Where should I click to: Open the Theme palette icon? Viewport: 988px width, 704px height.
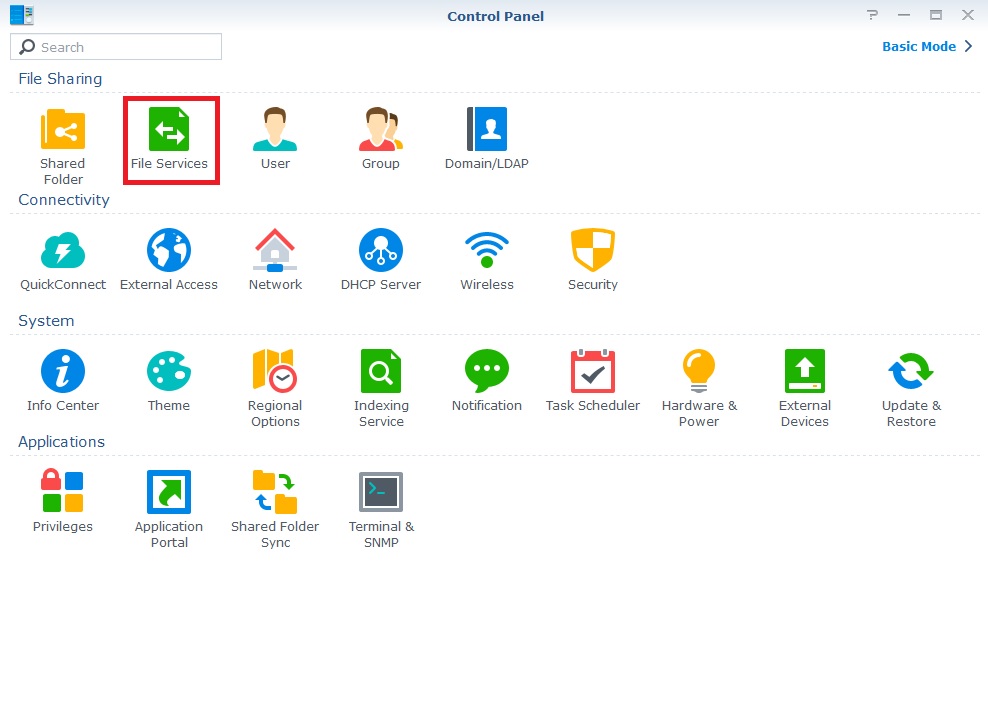click(x=169, y=372)
